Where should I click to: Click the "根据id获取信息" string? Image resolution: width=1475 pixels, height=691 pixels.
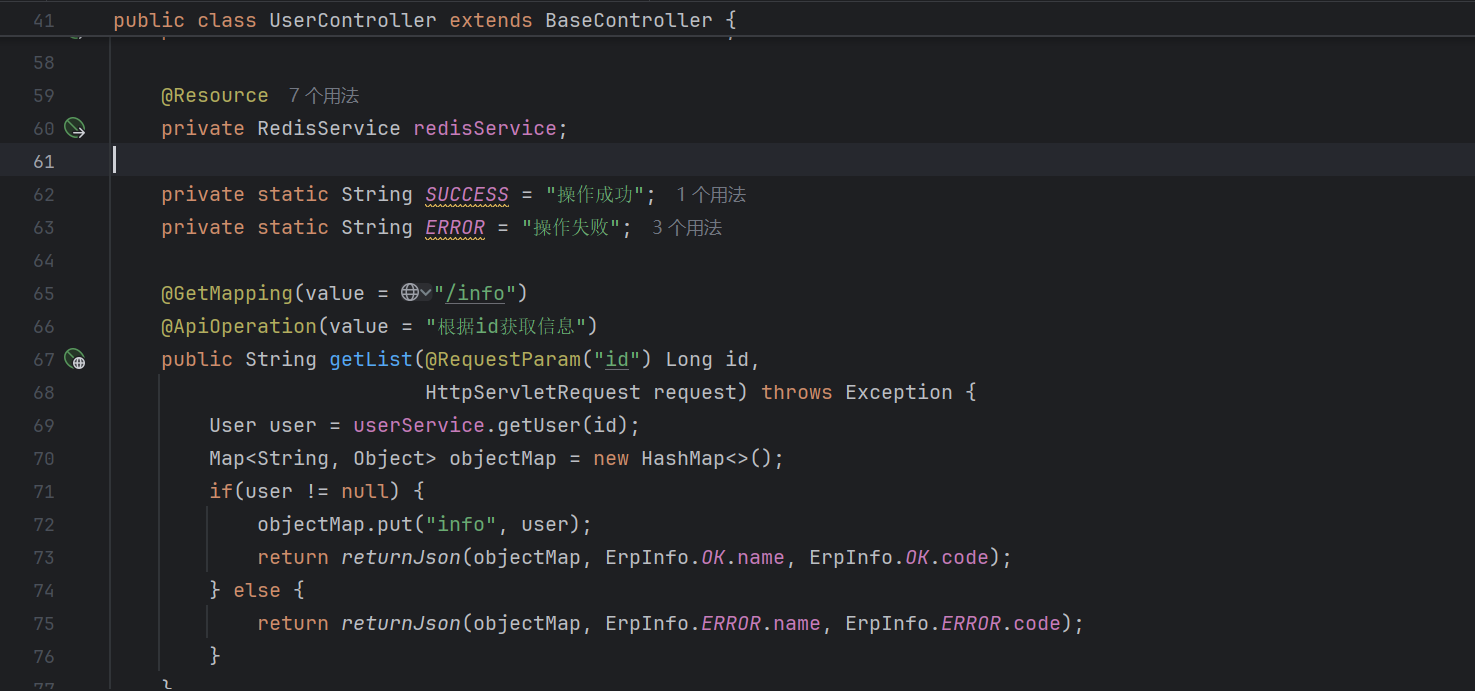click(505, 326)
